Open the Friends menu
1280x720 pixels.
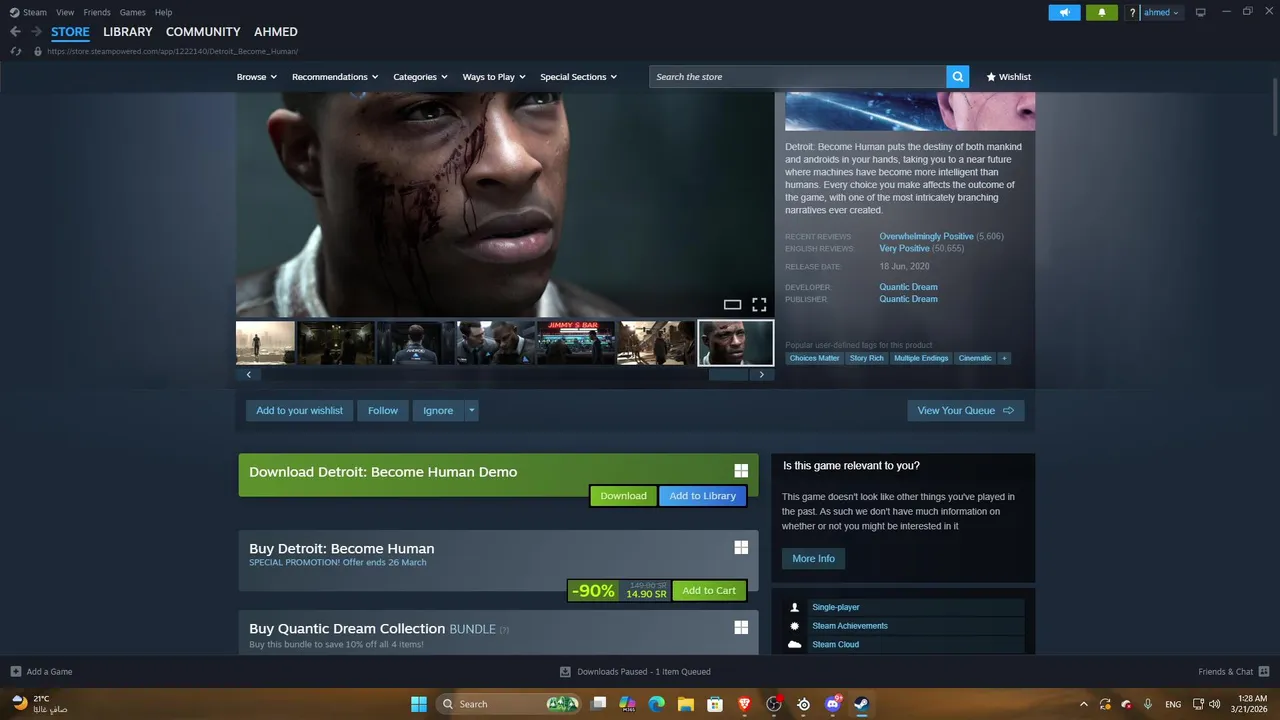(x=97, y=12)
